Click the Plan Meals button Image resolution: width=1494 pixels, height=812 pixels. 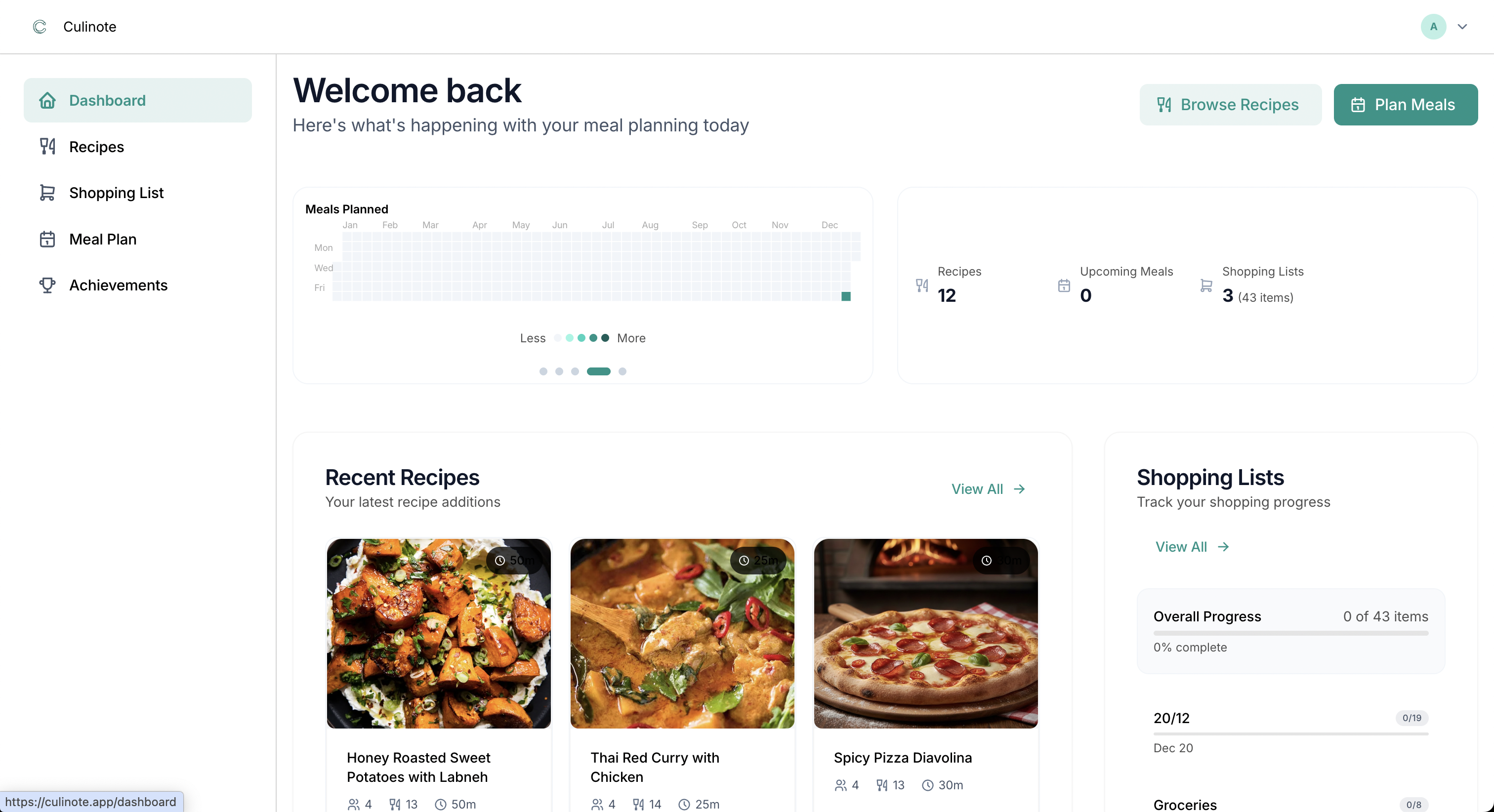coord(1405,104)
